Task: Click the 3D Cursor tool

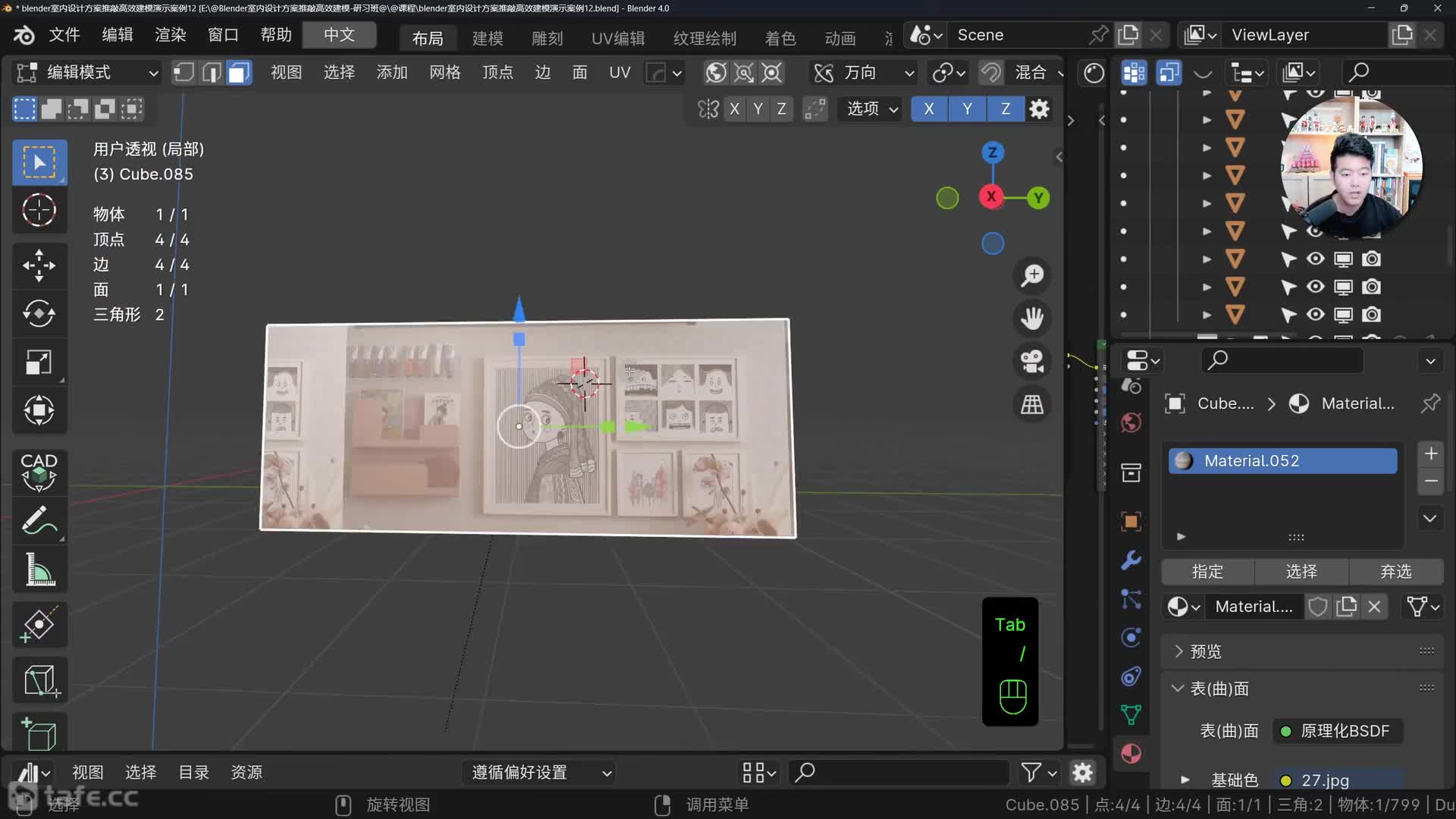Action: (39, 210)
